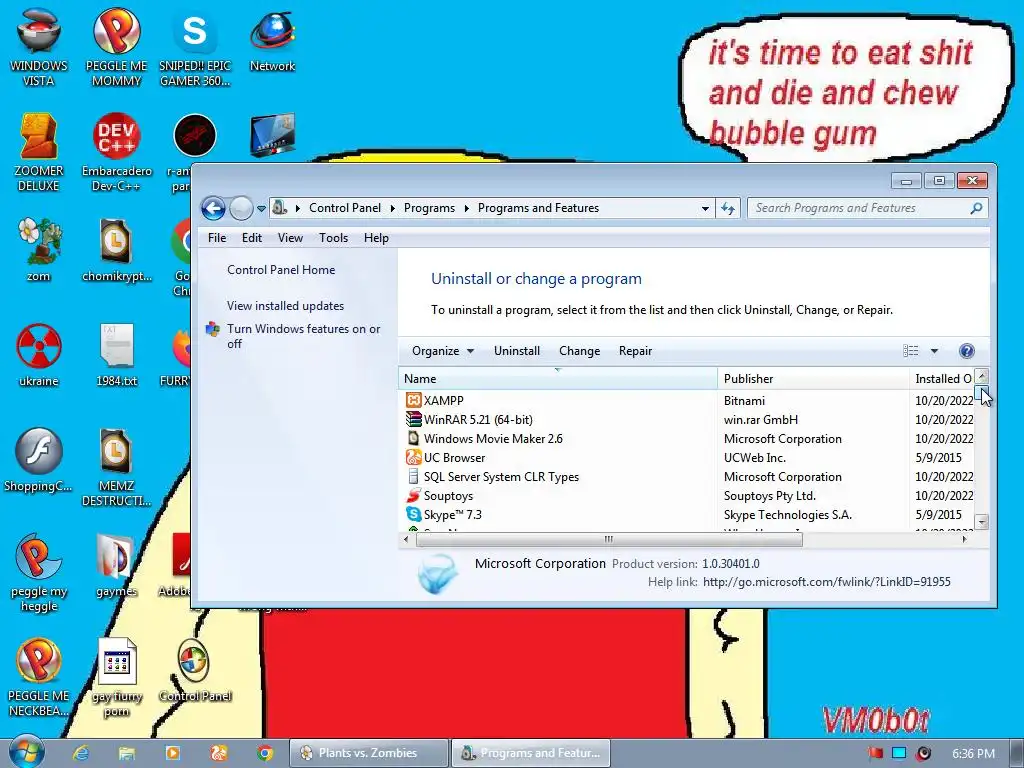Click the Repair toolbar button
Image resolution: width=1024 pixels, height=768 pixels.
(x=635, y=351)
